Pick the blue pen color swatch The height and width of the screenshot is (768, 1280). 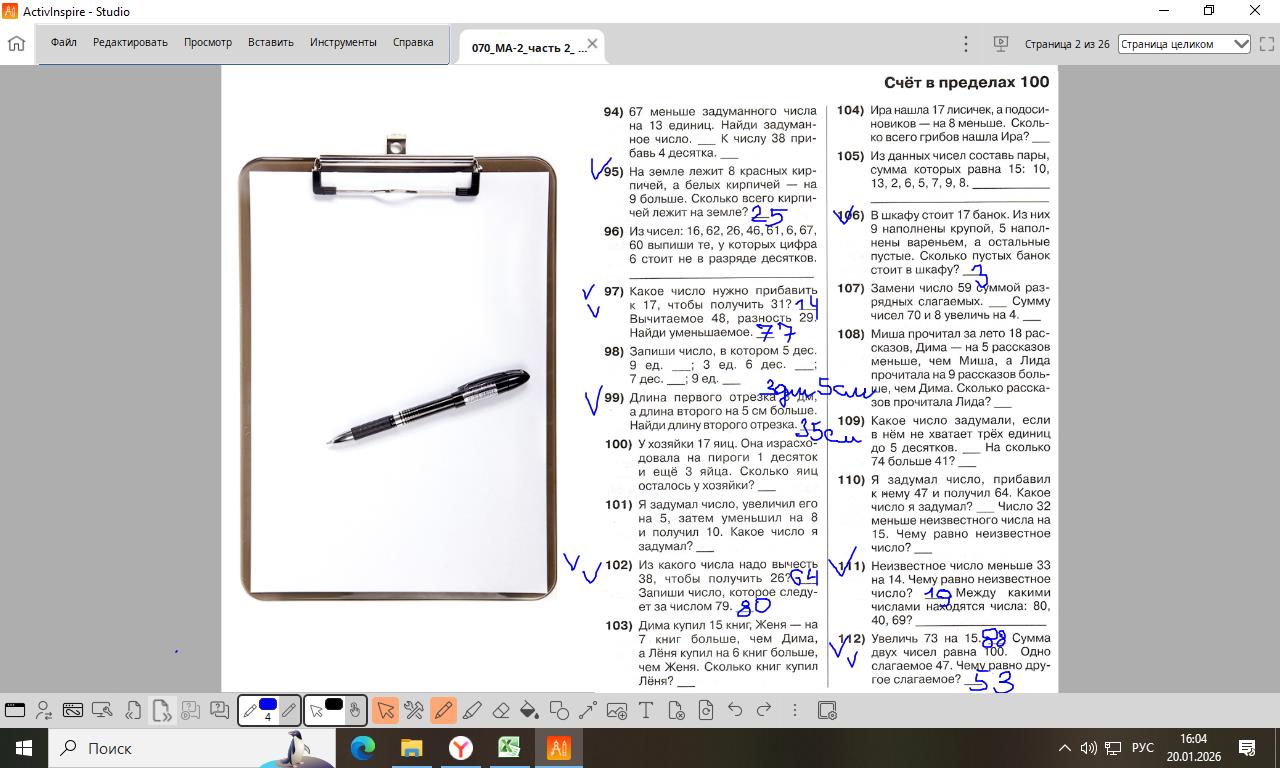[x=267, y=704]
